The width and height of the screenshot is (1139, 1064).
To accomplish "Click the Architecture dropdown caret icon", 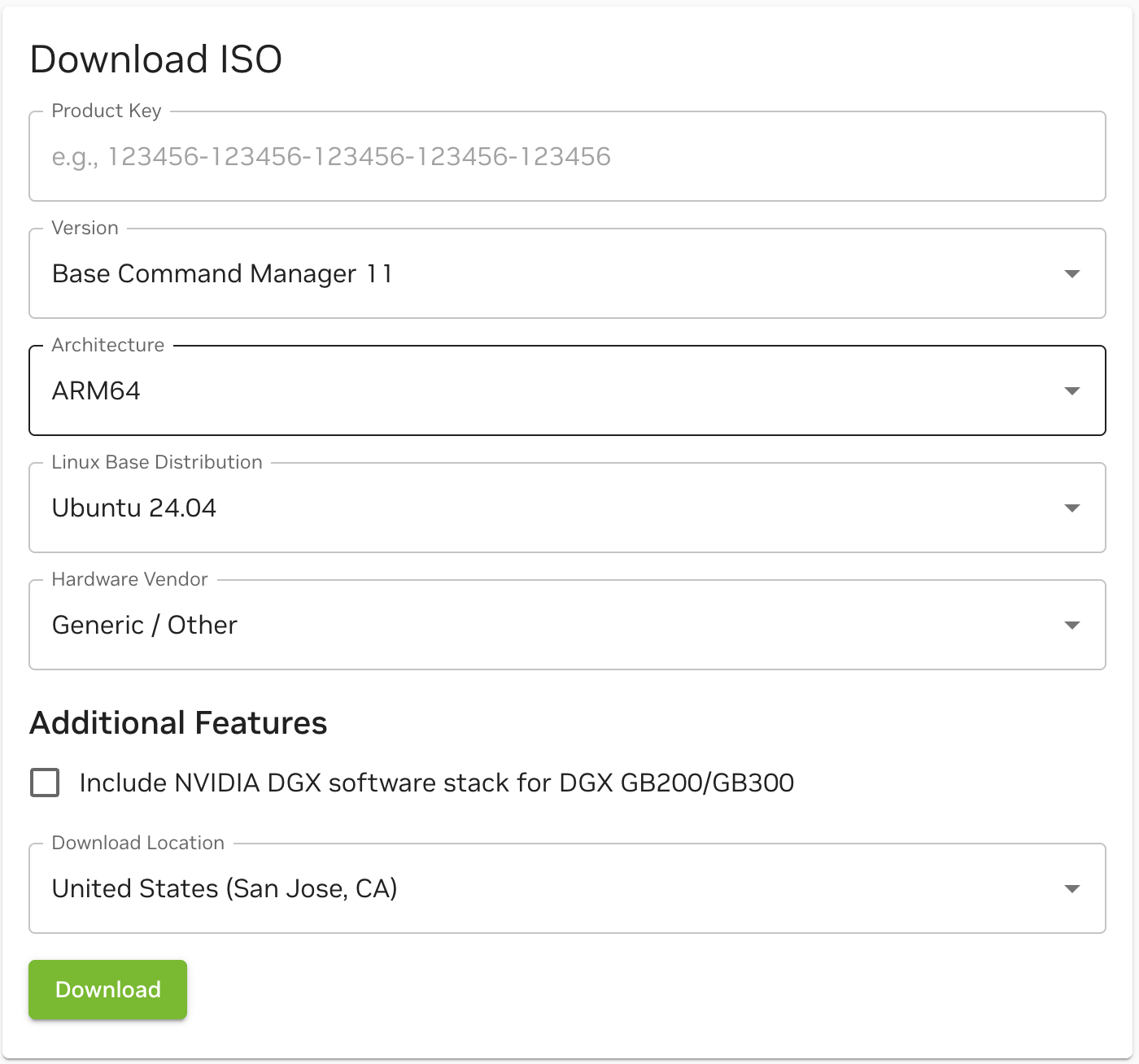I will pos(1072,391).
